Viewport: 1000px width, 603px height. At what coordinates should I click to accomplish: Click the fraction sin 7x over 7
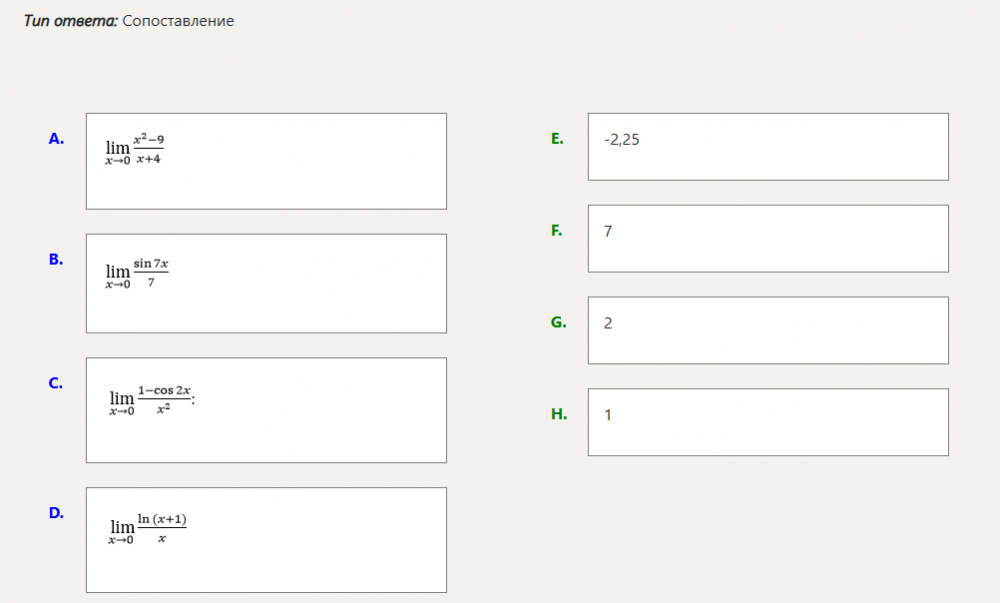coord(151,272)
